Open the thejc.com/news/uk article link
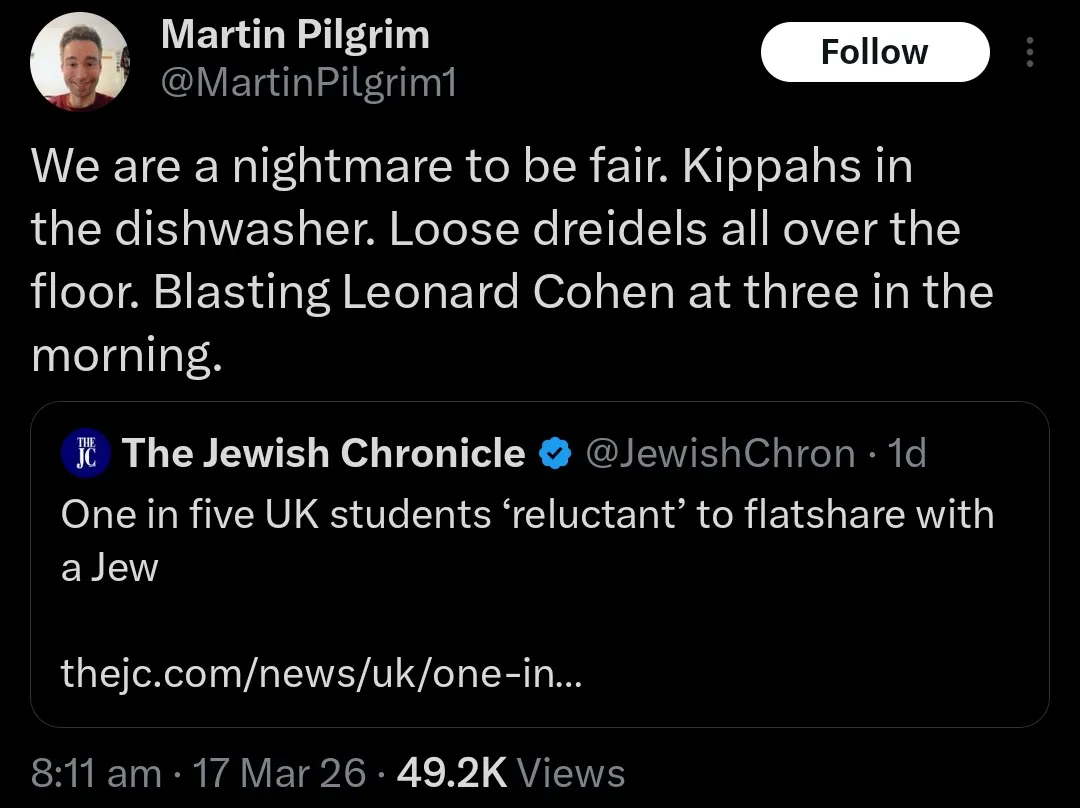This screenshot has height=808, width=1080. click(322, 673)
